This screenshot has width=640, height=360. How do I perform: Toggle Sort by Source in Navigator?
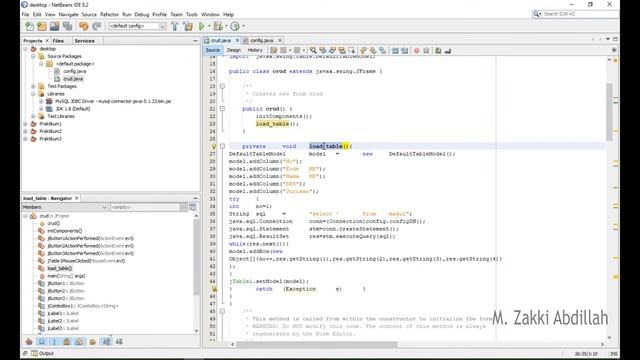click(119, 342)
